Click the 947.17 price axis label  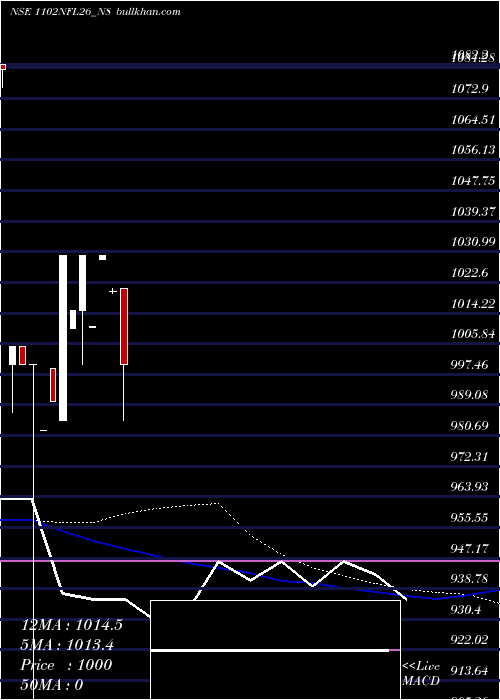coord(471,548)
